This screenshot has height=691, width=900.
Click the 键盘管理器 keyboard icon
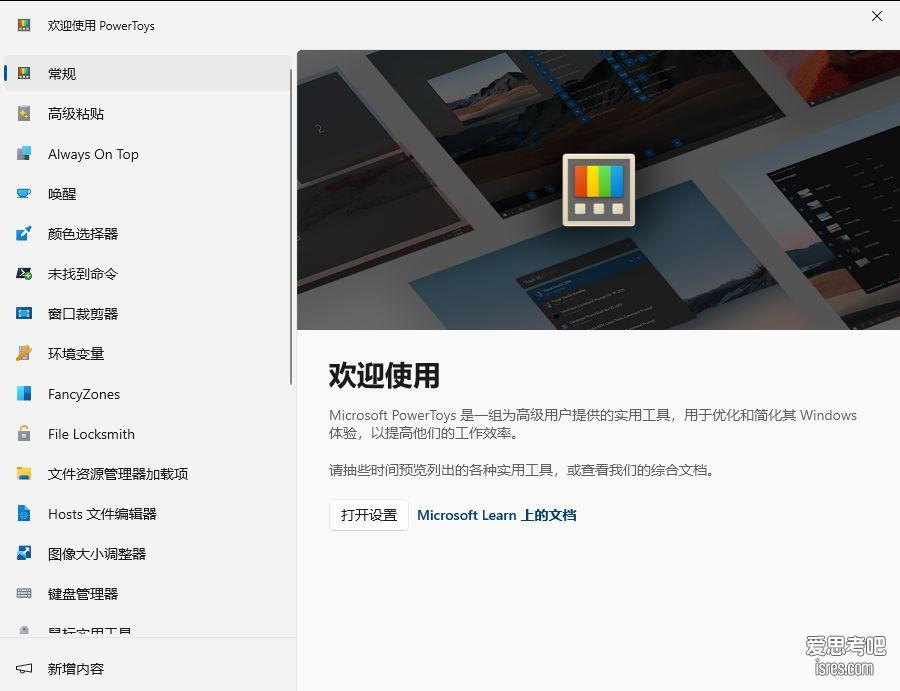[24, 593]
